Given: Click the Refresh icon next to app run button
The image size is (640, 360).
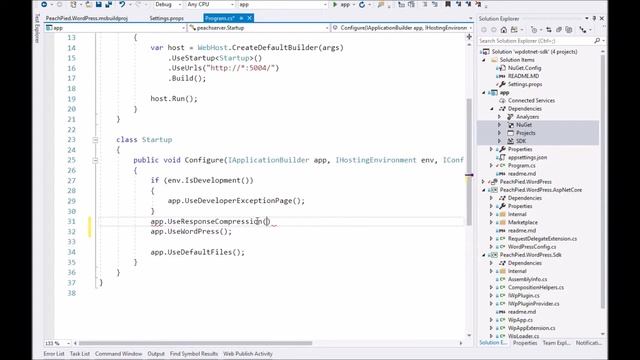Looking at the screenshot, I should (362, 4).
